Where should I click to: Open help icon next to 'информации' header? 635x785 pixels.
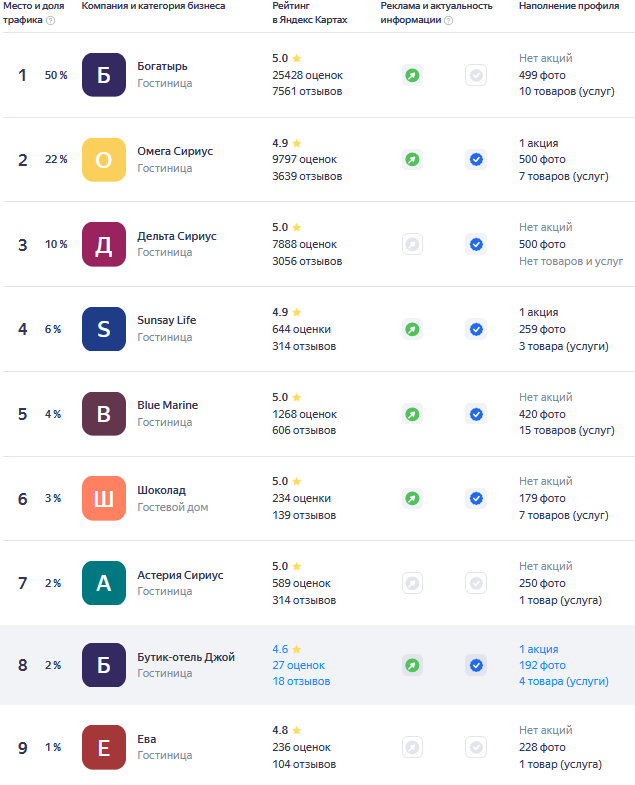[449, 21]
